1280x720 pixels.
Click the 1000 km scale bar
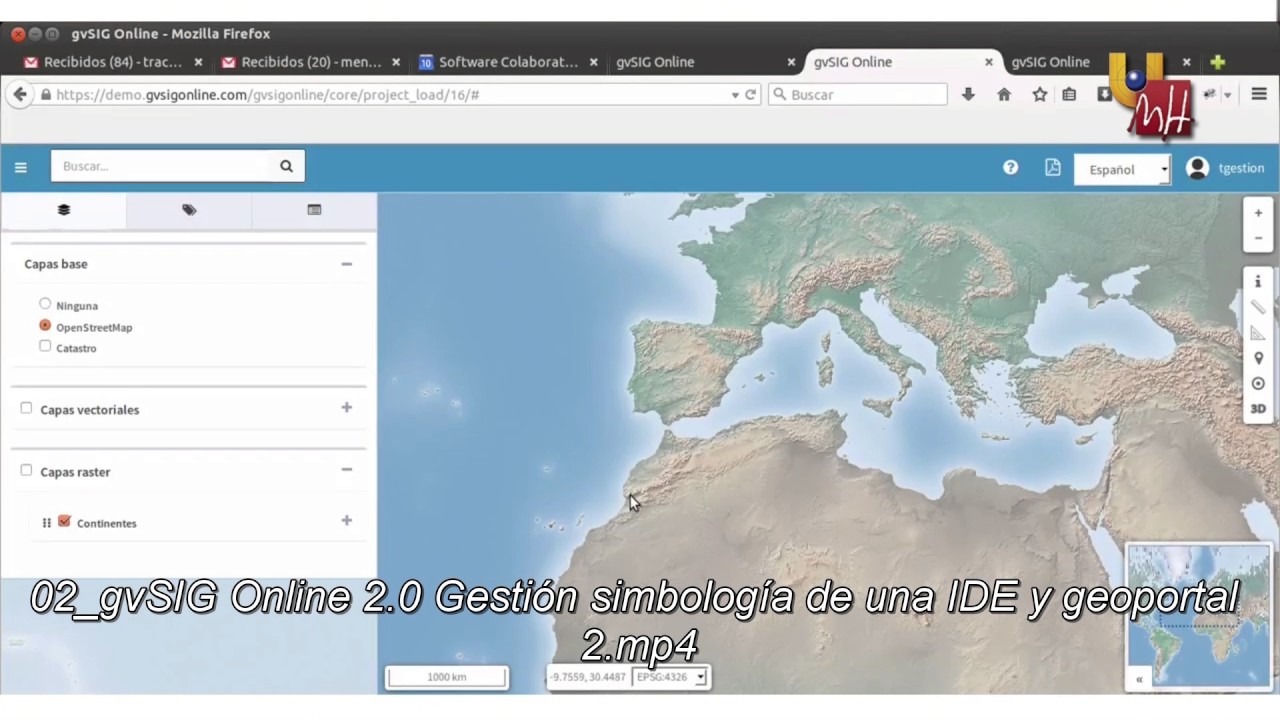click(447, 677)
